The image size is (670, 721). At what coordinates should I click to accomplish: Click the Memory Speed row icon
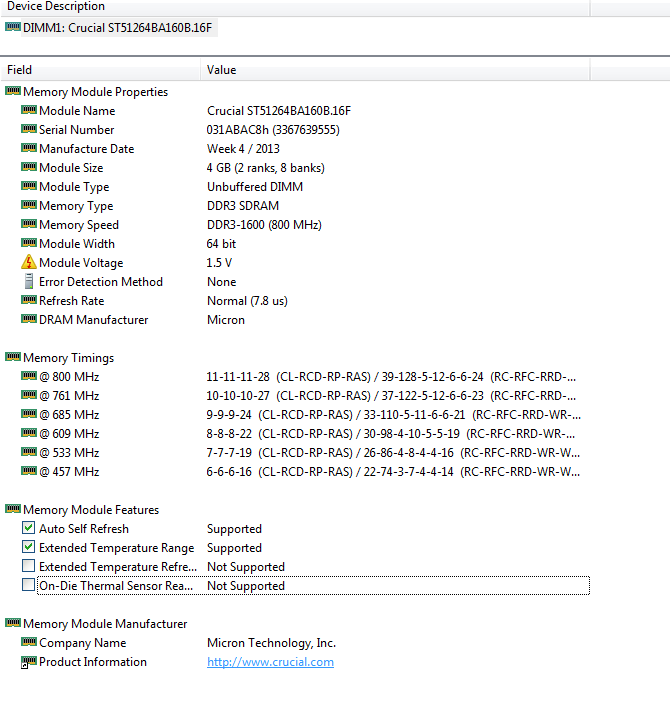29,224
